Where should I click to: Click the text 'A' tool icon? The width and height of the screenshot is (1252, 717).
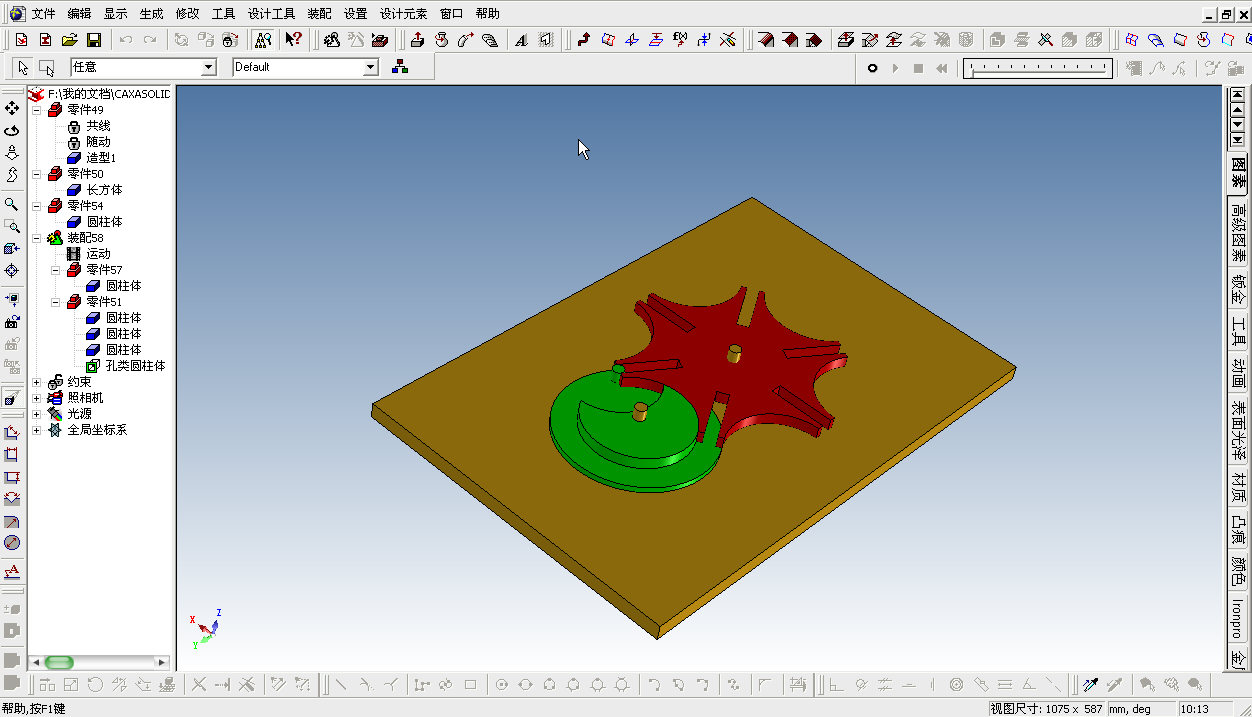point(521,40)
